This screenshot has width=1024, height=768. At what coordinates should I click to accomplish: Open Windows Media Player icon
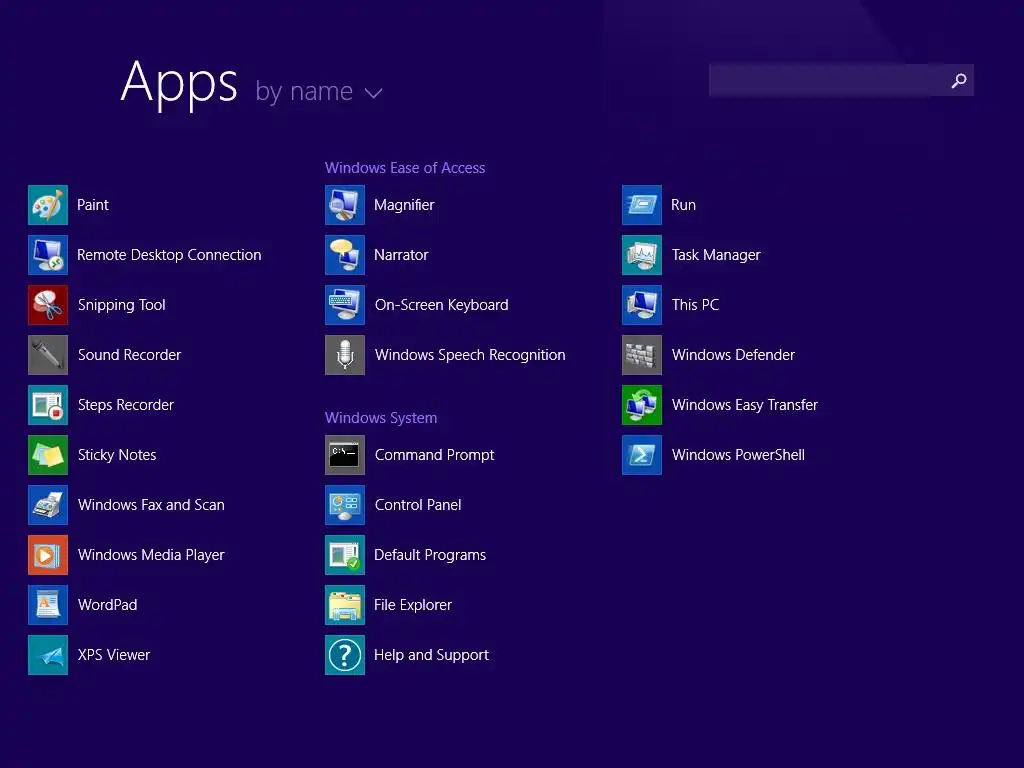(x=48, y=555)
